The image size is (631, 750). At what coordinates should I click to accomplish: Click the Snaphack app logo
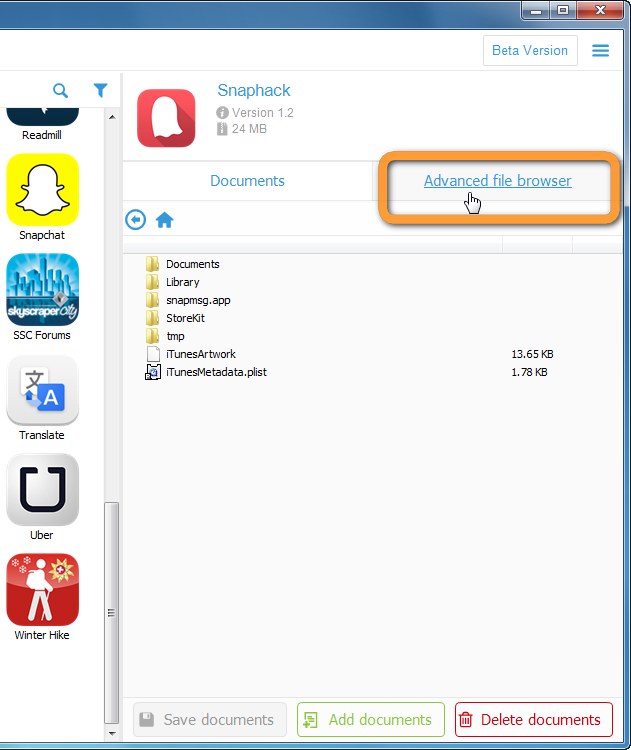coord(166,118)
